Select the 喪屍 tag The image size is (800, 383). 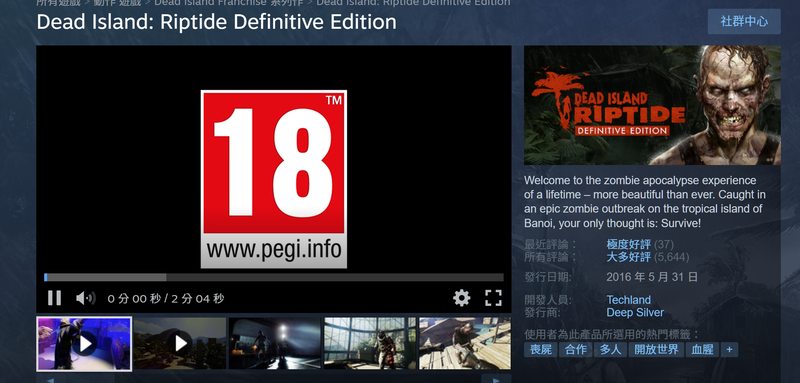click(540, 349)
